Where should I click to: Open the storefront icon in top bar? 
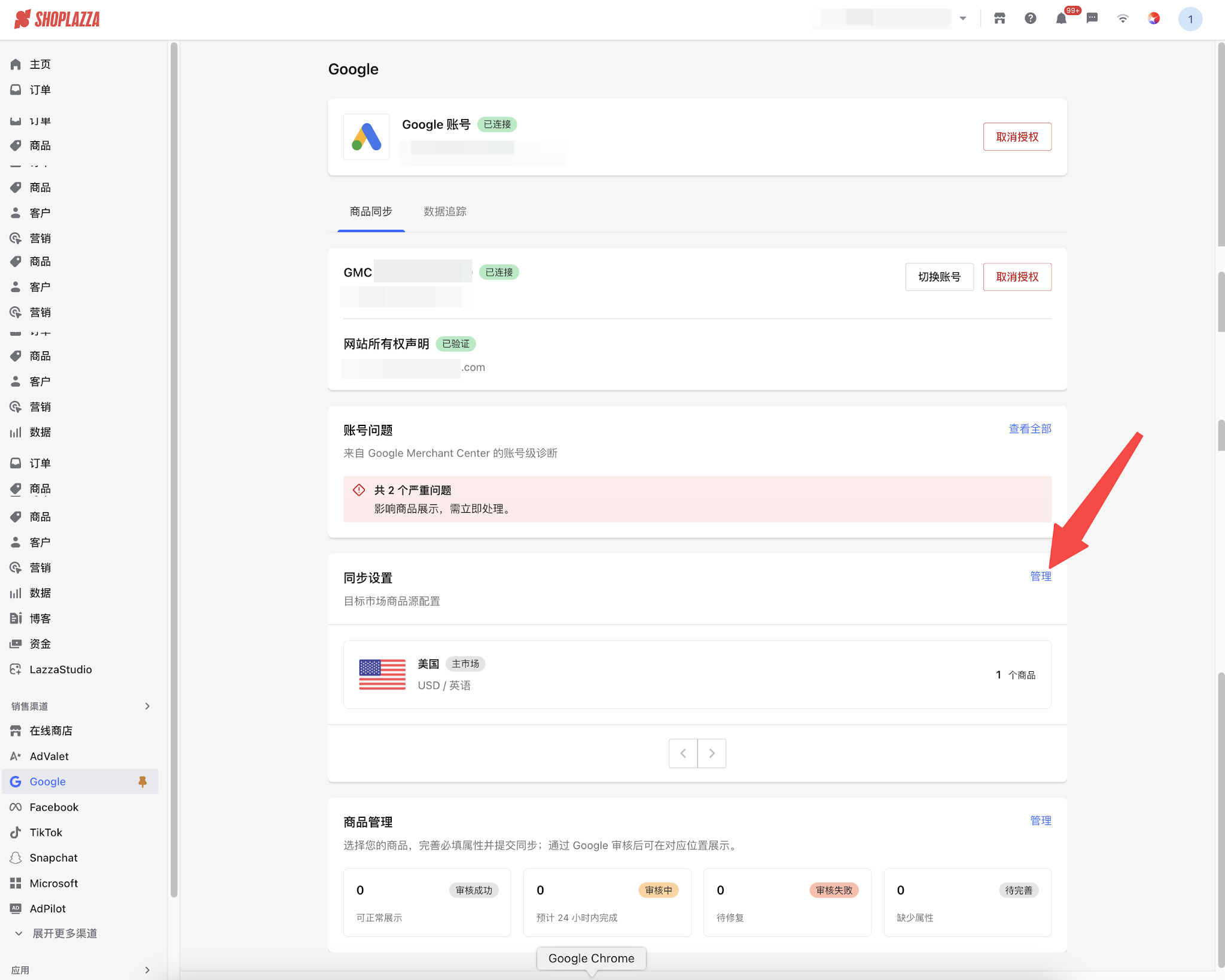[x=999, y=19]
